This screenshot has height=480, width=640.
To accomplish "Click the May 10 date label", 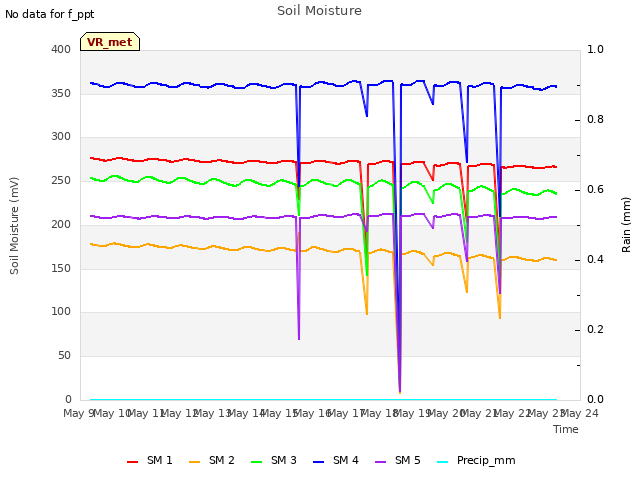I will (112, 414).
